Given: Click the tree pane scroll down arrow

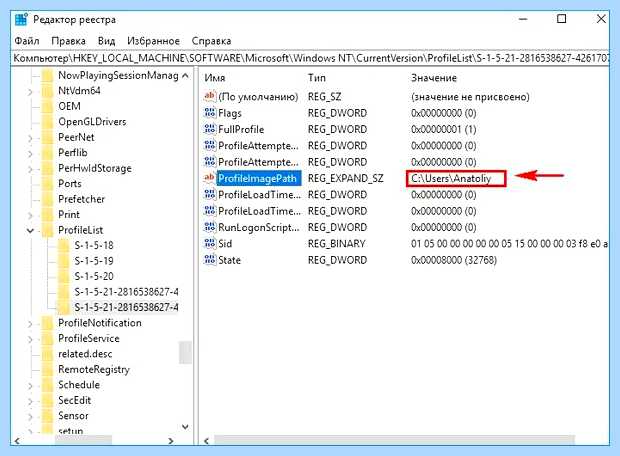Looking at the screenshot, I should (x=185, y=427).
